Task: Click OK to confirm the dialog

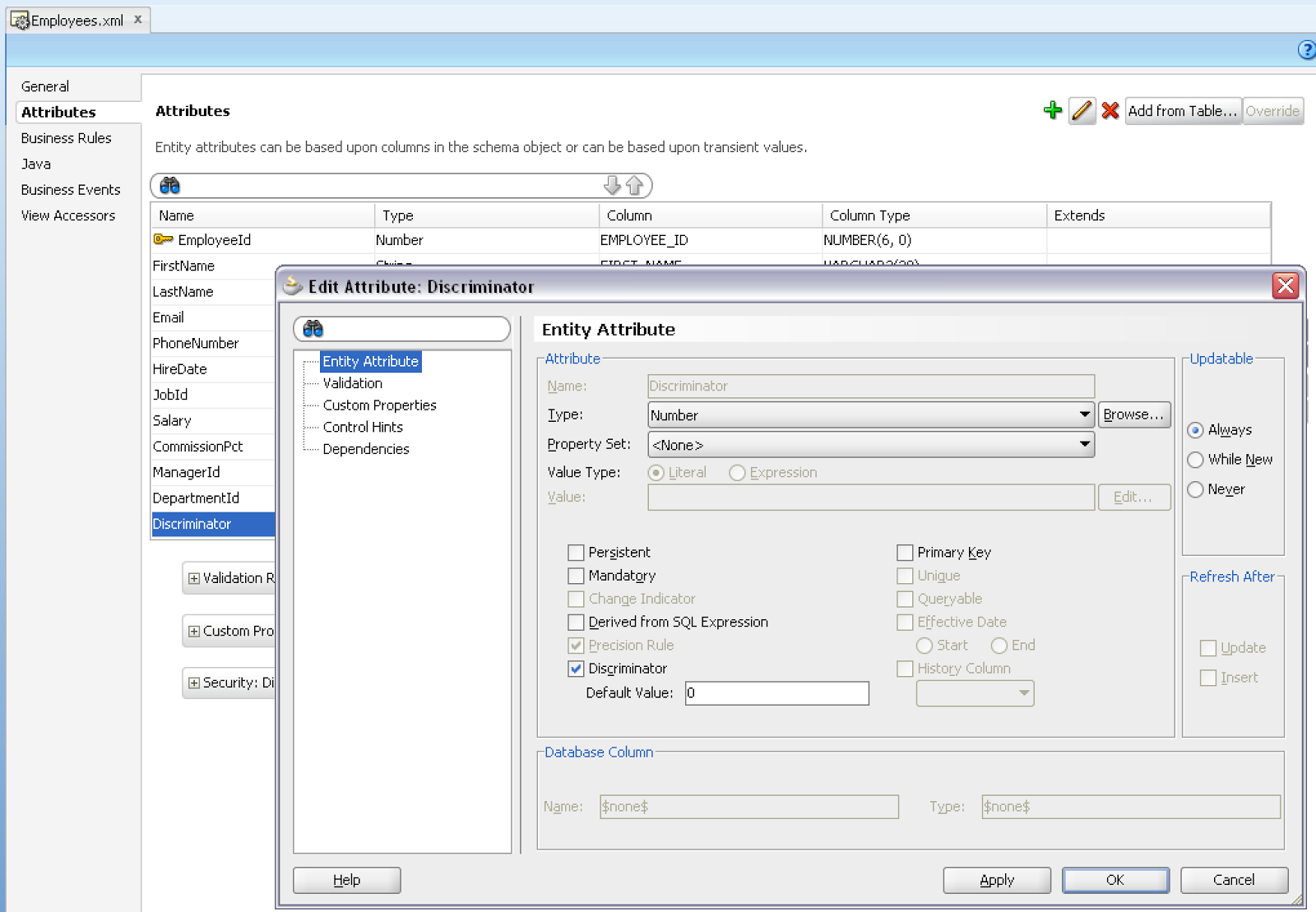Action: click(1115, 880)
